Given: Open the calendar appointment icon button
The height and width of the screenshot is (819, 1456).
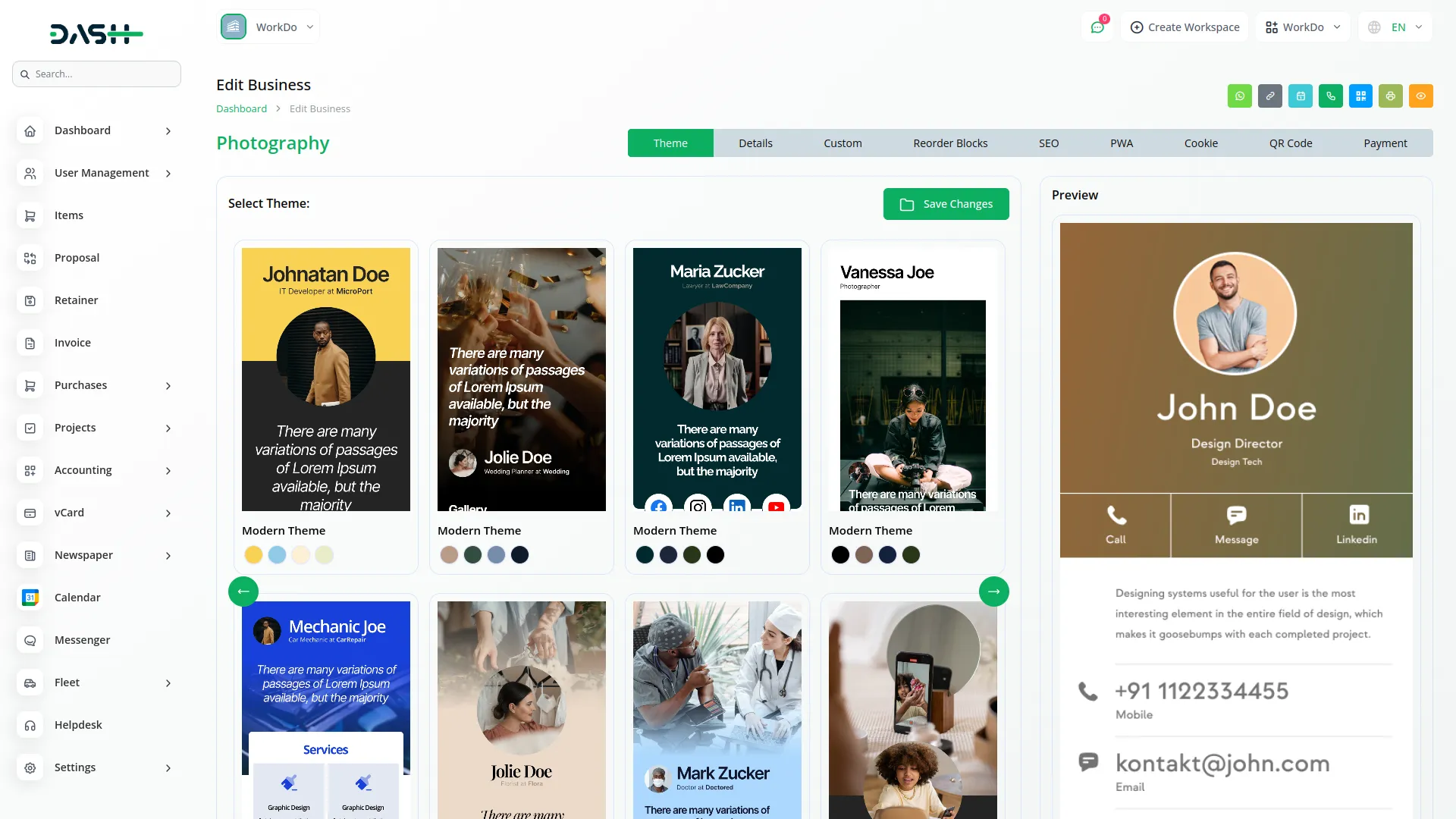Looking at the screenshot, I should (x=1301, y=96).
